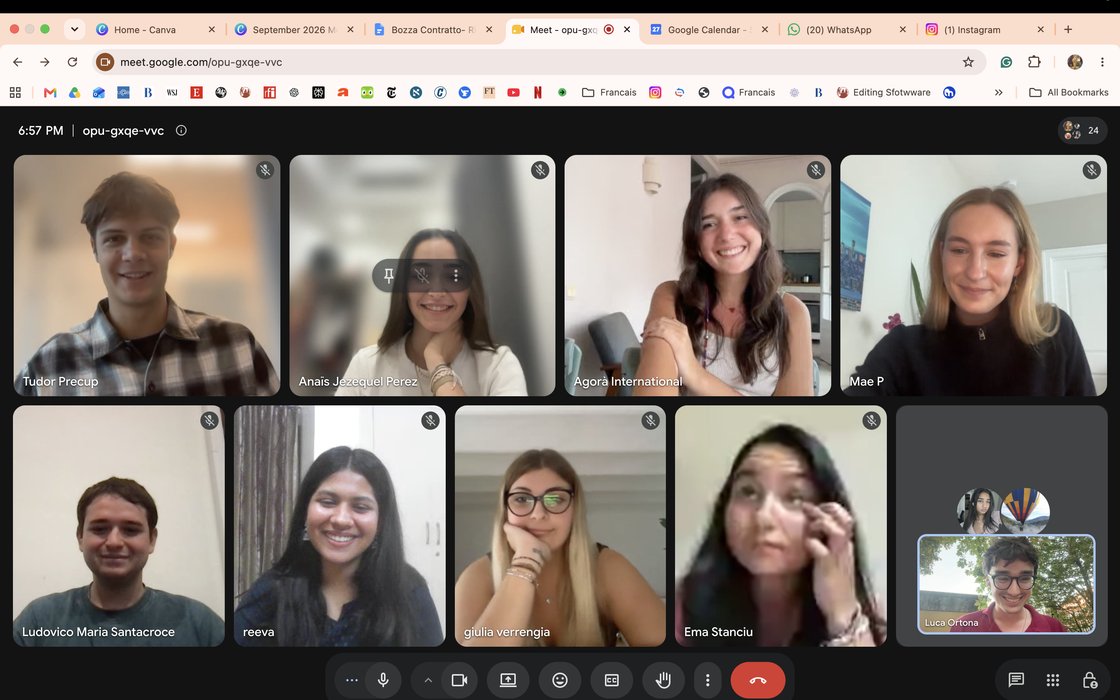Screen dimensions: 1120x700
Task: Open the emoji reactions picker
Action: [560, 680]
